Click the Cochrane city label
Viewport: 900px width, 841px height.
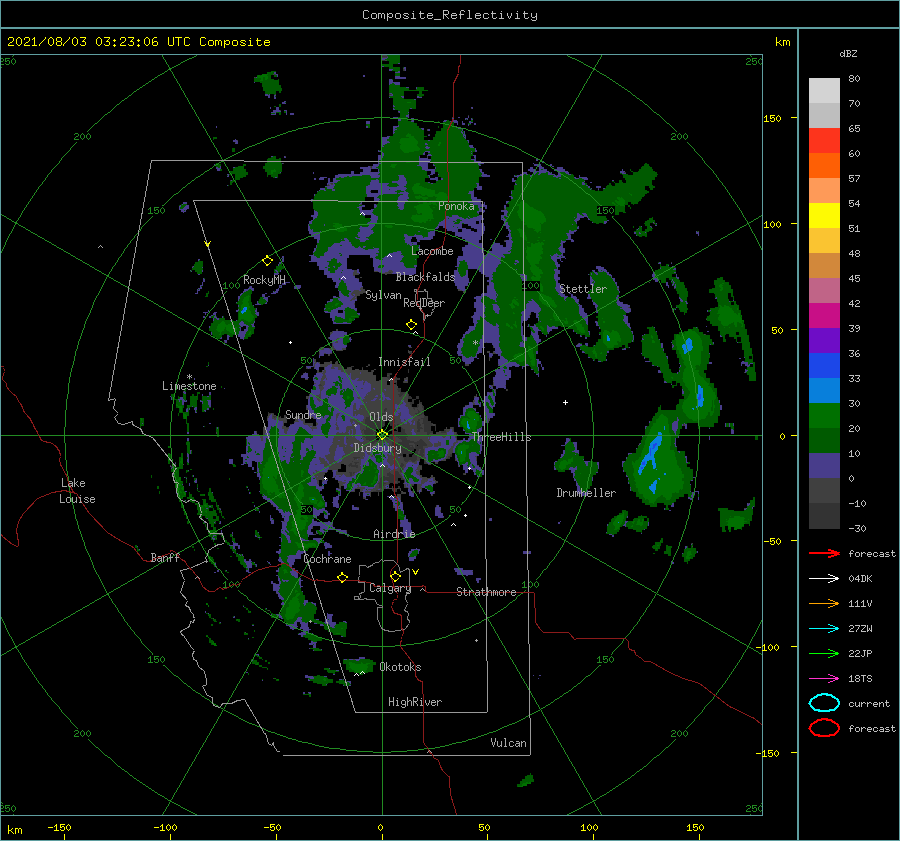pos(327,559)
